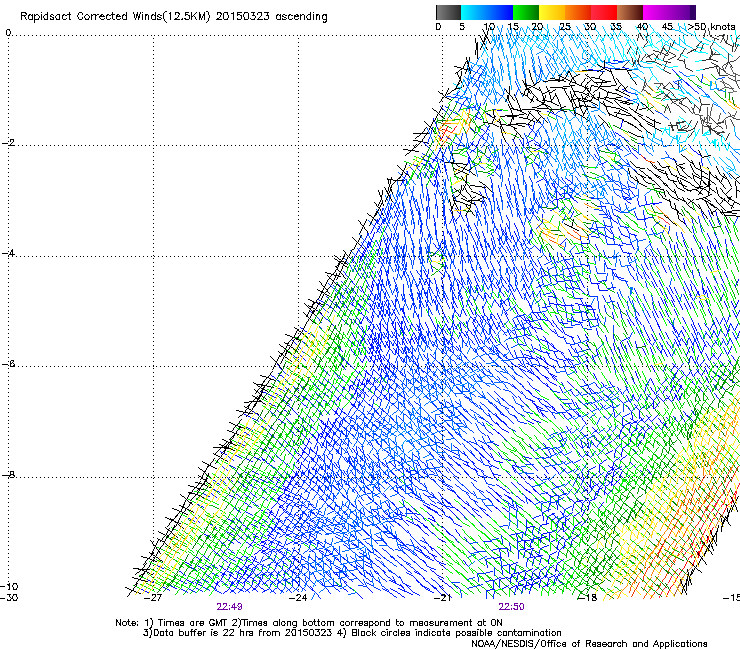
Task: Click the purple 45-50 knots color band
Action: 682,12
